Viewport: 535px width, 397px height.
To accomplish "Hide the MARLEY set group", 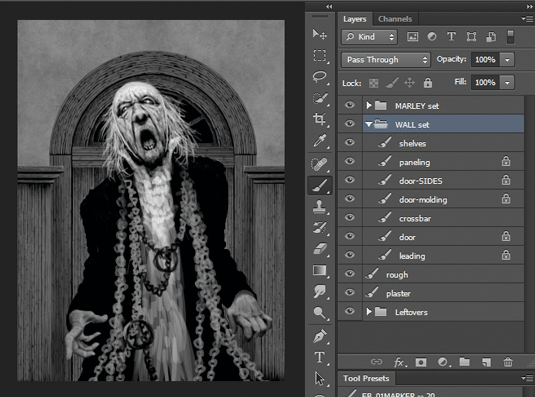I will pyautogui.click(x=349, y=105).
